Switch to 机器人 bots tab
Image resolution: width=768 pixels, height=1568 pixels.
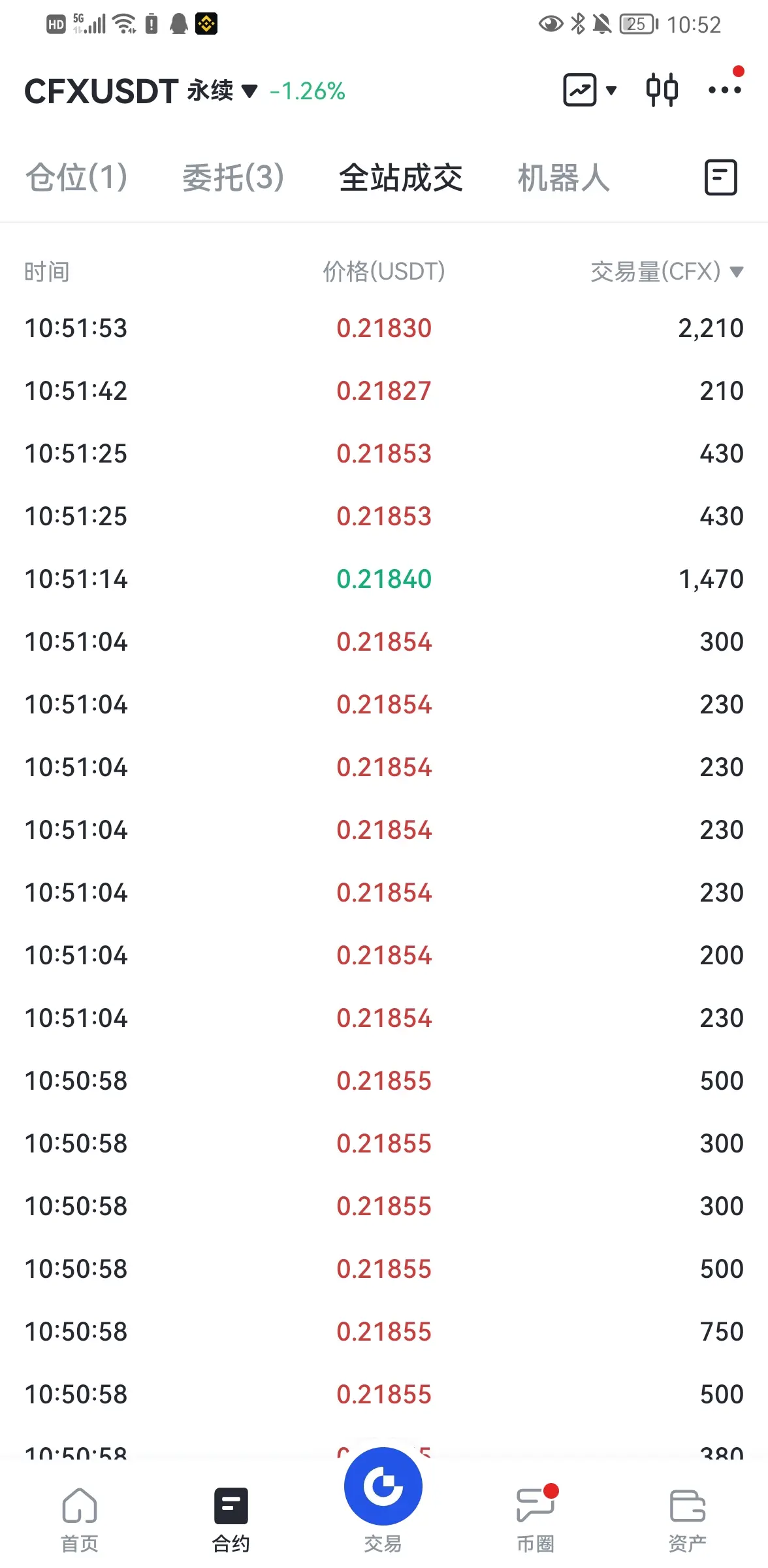(564, 177)
